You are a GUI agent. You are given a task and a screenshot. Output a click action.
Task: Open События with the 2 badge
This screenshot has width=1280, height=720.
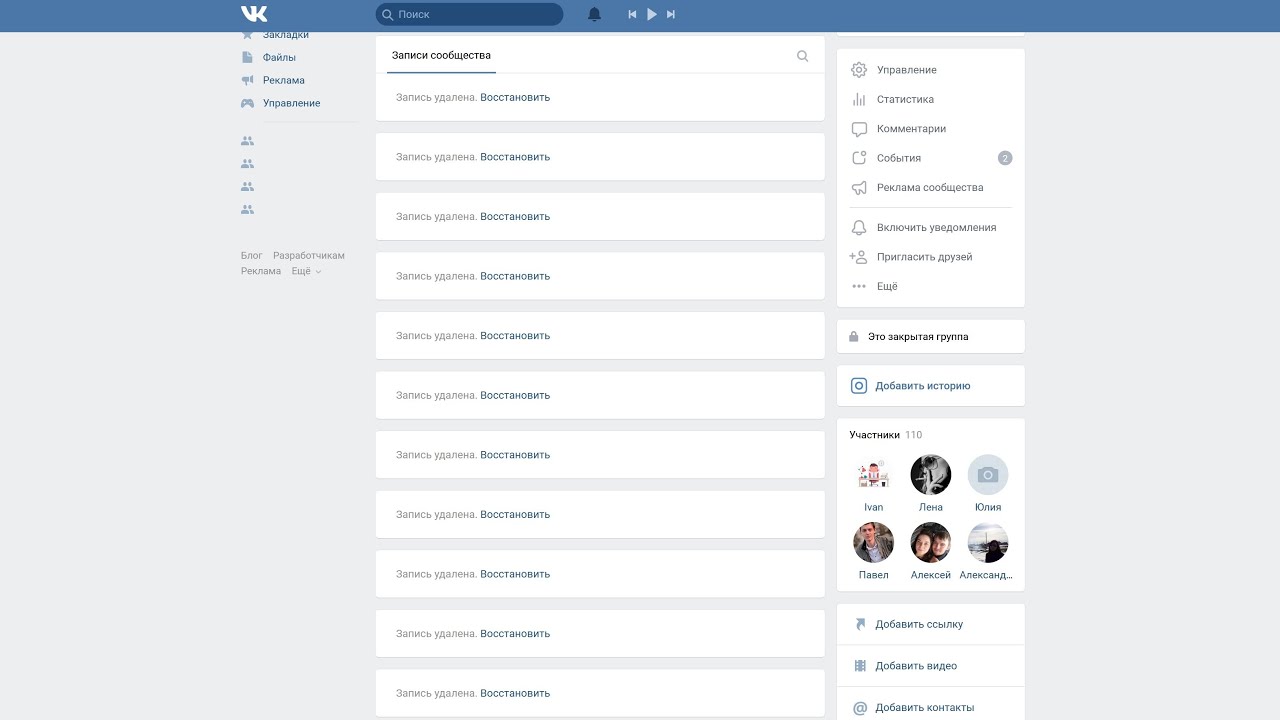click(930, 158)
